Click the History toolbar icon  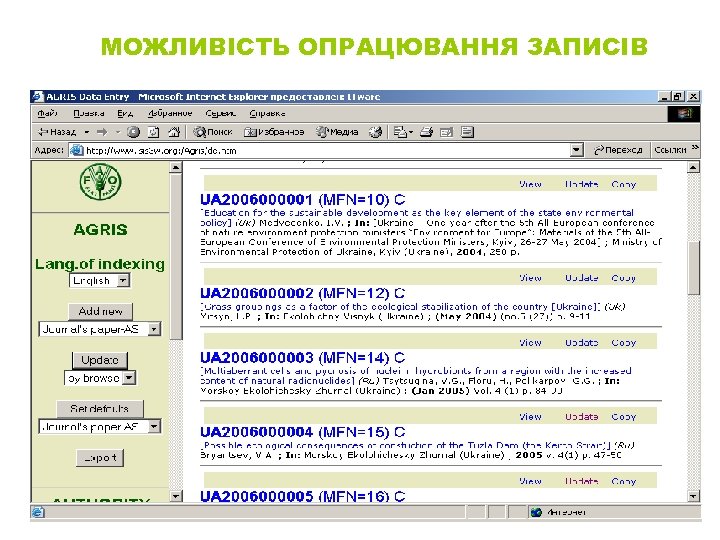coord(376,132)
